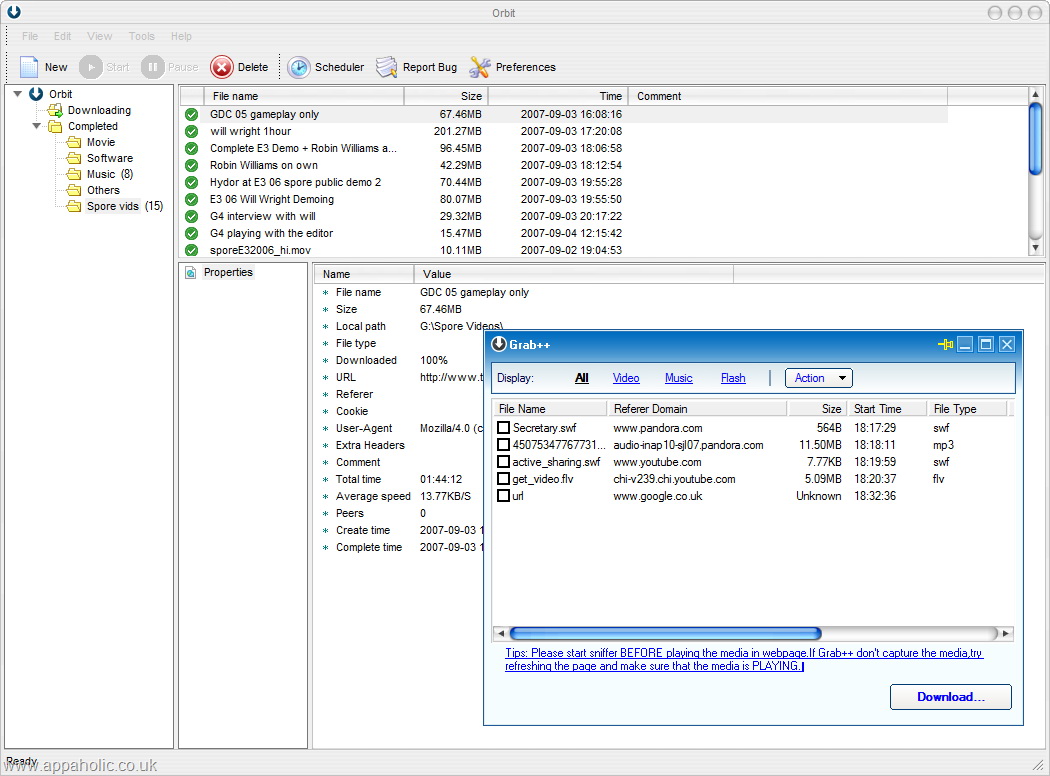This screenshot has height=776, width=1050.
Task: Enable the active_sharing.swf checkbox
Action: click(x=504, y=462)
